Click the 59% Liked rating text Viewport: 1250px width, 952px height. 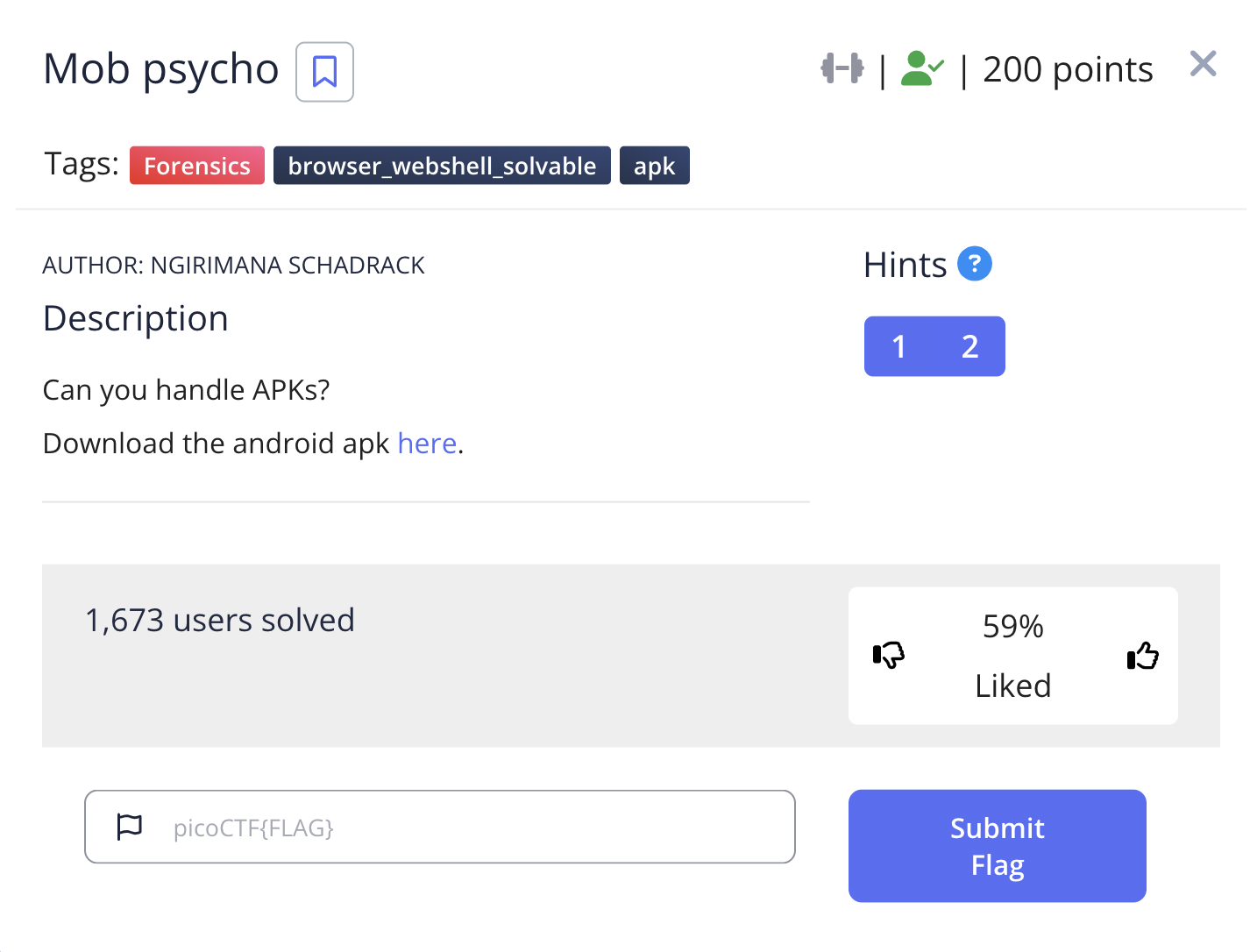click(1012, 655)
